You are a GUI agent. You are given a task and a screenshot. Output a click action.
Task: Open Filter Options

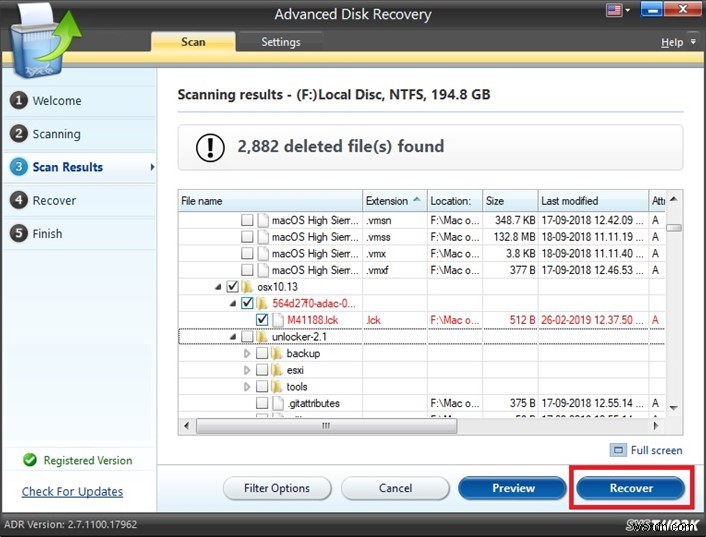(277, 488)
